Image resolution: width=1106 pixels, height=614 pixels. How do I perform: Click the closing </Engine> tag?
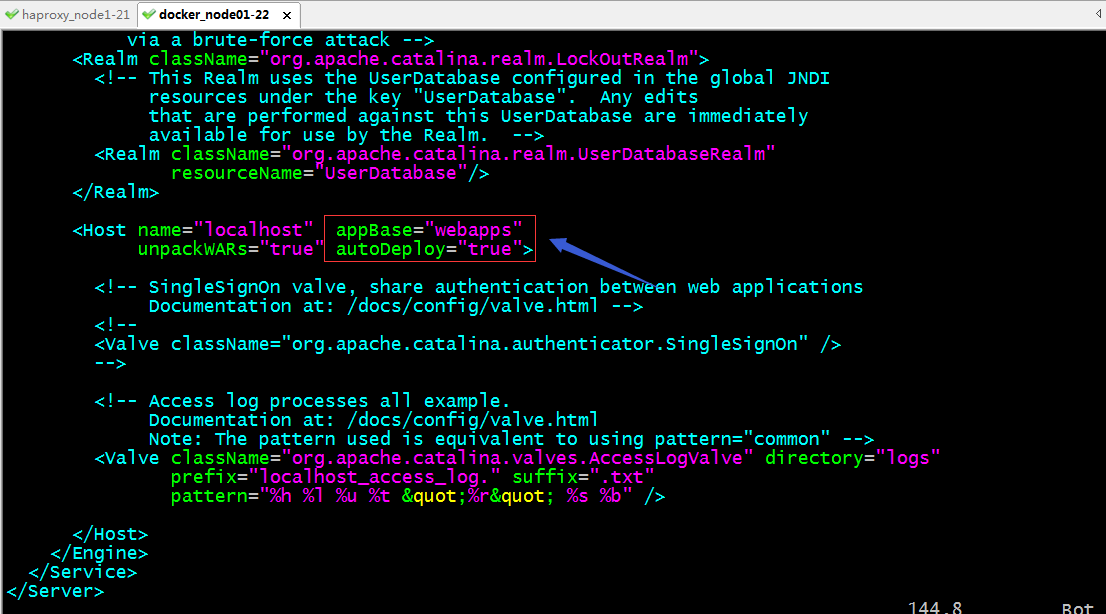coord(99,553)
